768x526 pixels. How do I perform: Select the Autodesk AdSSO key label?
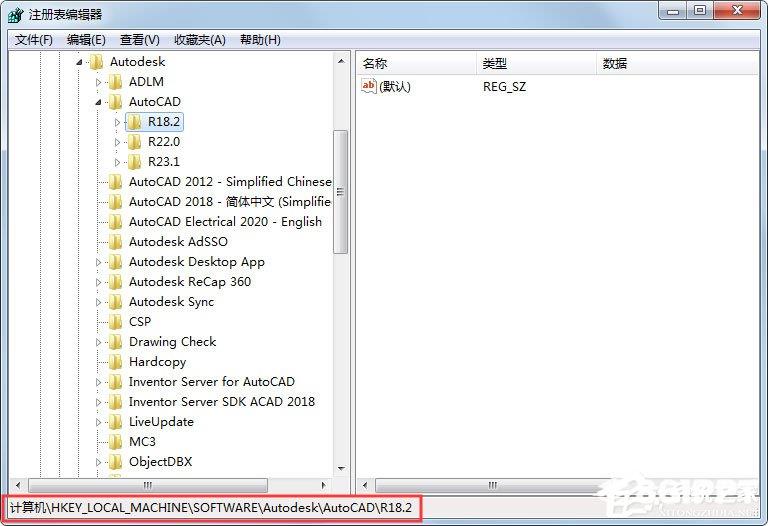(x=178, y=241)
